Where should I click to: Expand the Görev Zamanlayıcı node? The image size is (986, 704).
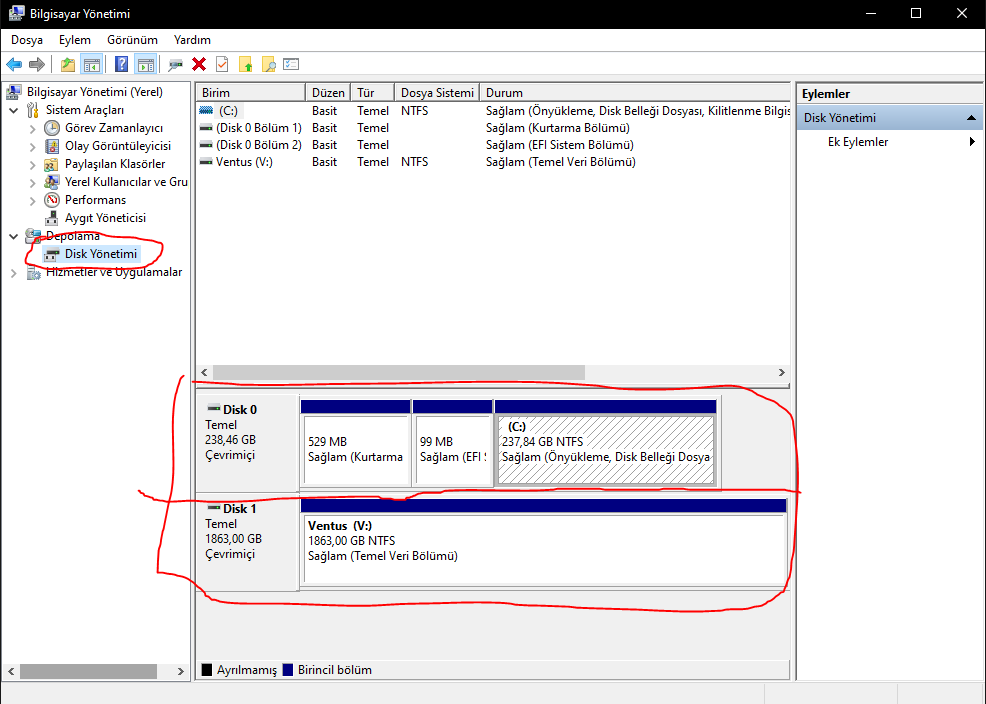pyautogui.click(x=32, y=129)
